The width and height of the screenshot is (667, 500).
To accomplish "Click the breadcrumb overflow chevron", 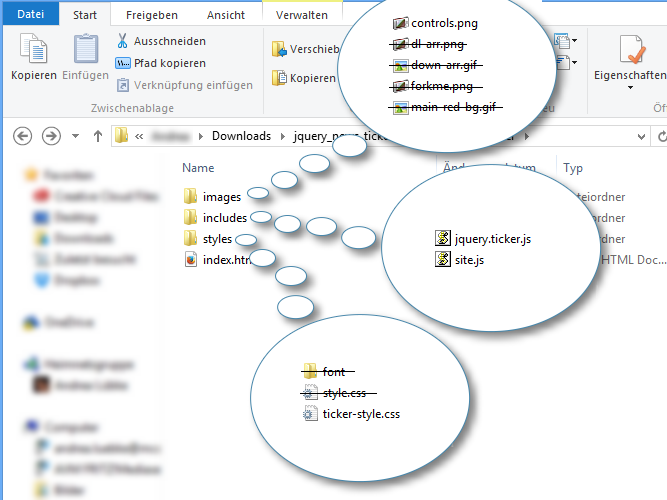I will (x=139, y=136).
